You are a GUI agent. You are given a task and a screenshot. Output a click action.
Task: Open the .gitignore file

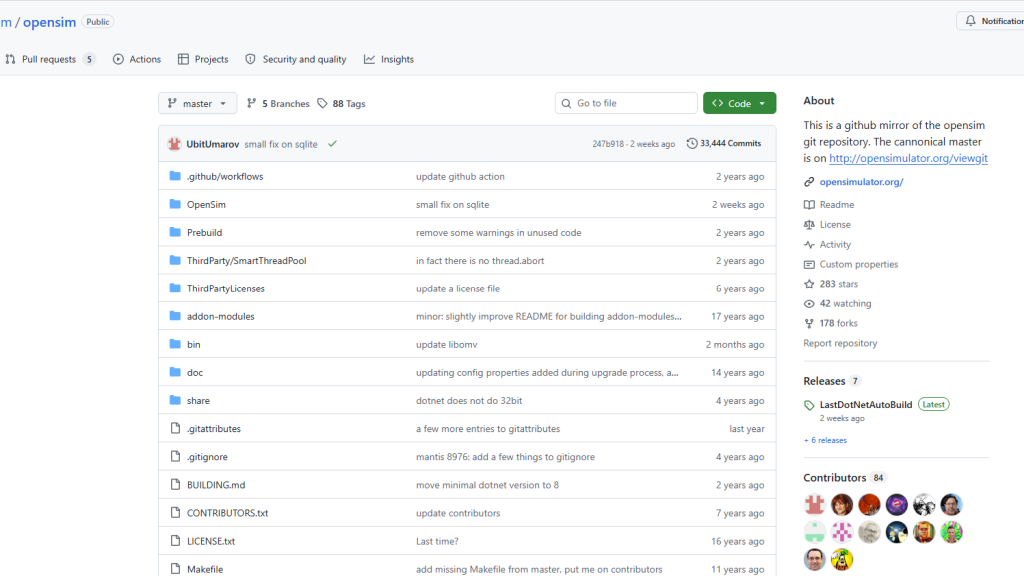coord(207,457)
